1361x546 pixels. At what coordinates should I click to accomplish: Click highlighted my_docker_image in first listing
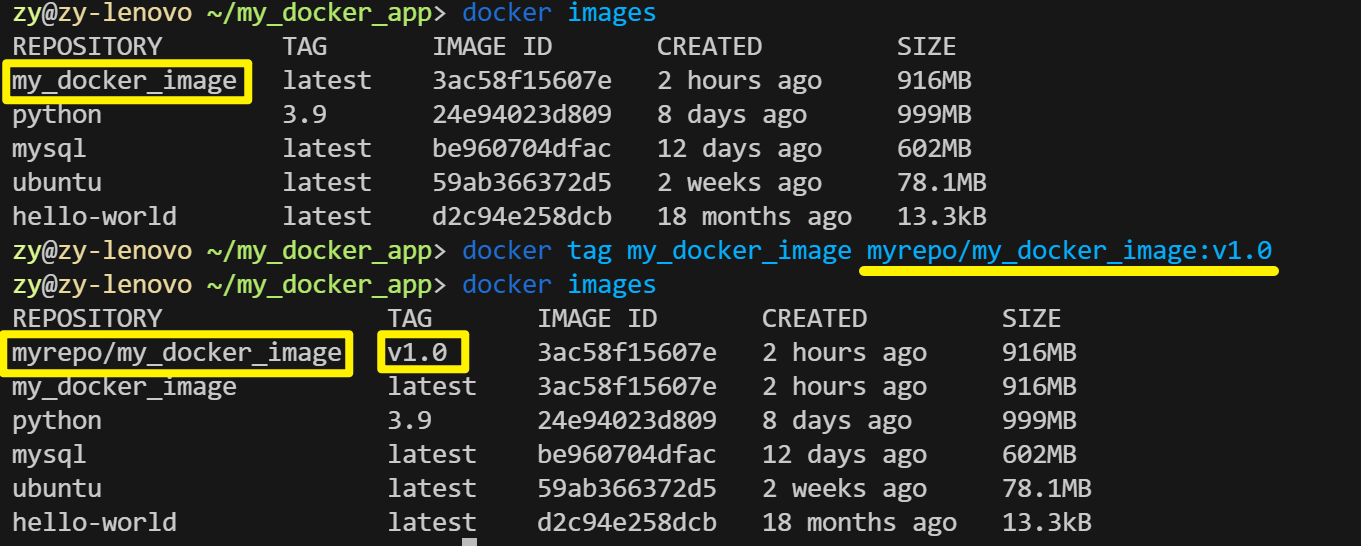point(125,81)
